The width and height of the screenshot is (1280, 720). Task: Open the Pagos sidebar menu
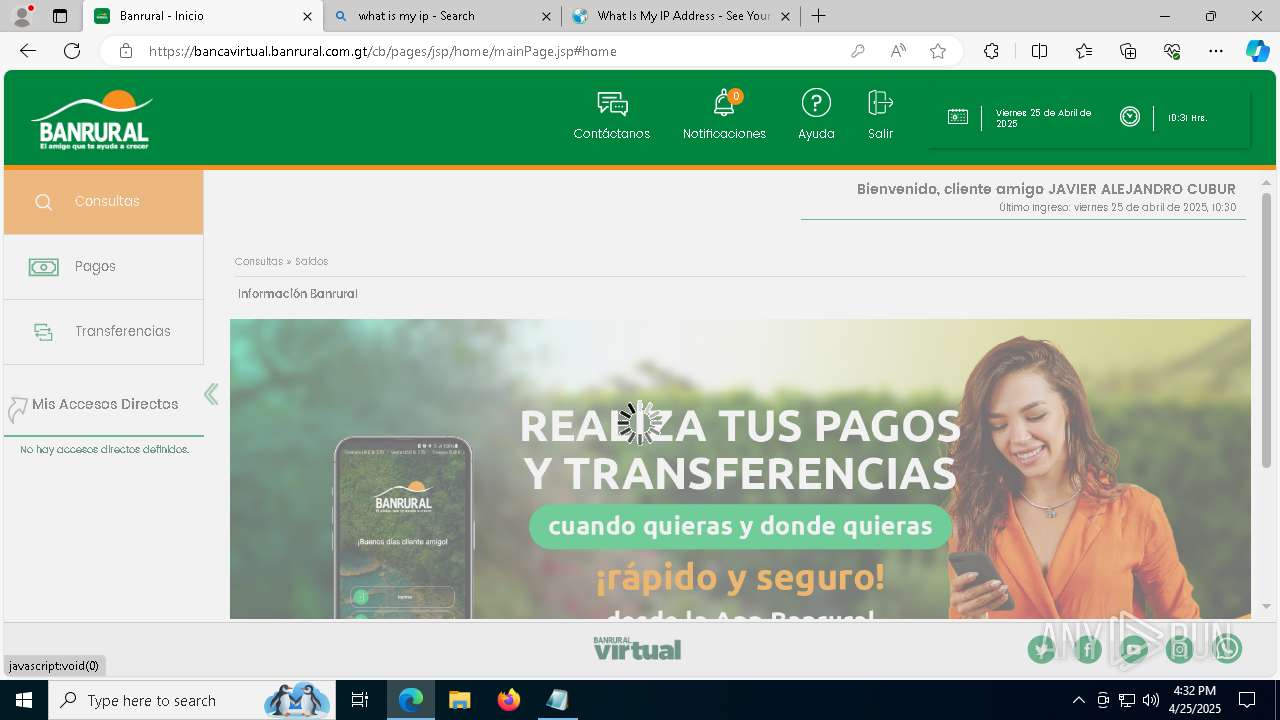(x=104, y=267)
